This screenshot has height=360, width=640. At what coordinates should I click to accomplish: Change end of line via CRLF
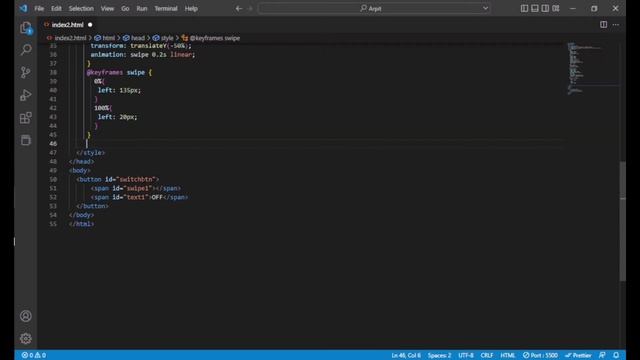[x=487, y=355]
